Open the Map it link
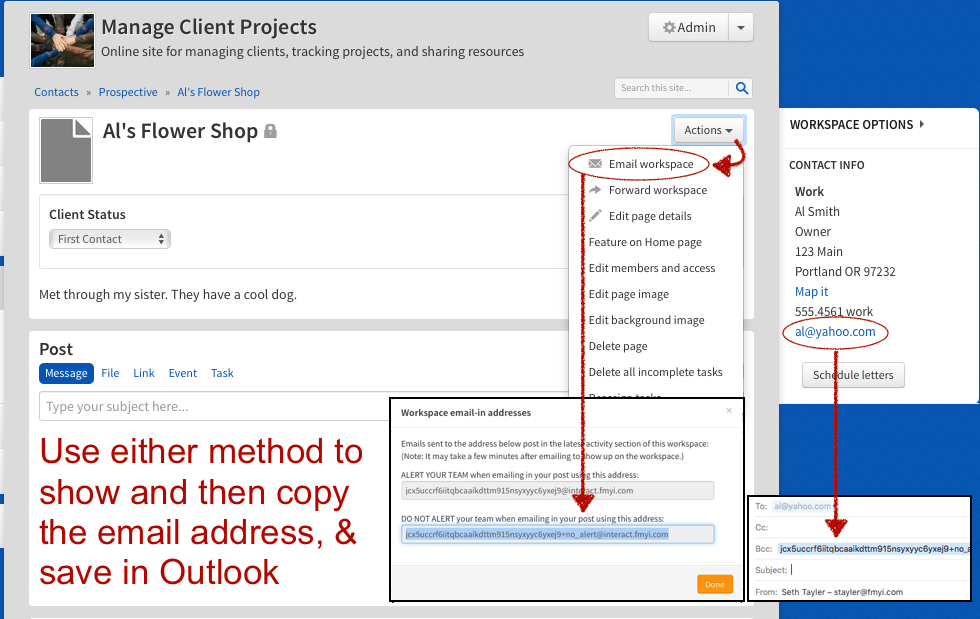980x619 pixels. click(x=811, y=291)
